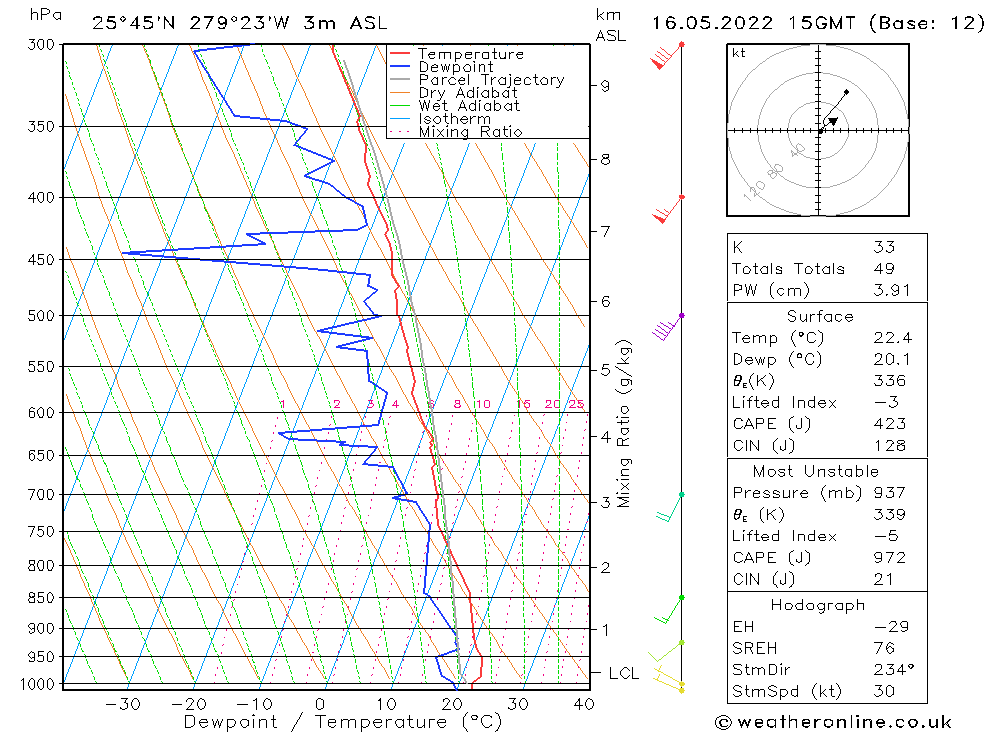
Task: Click the 300 hPa pressure axis label
Action: [x=41, y=45]
